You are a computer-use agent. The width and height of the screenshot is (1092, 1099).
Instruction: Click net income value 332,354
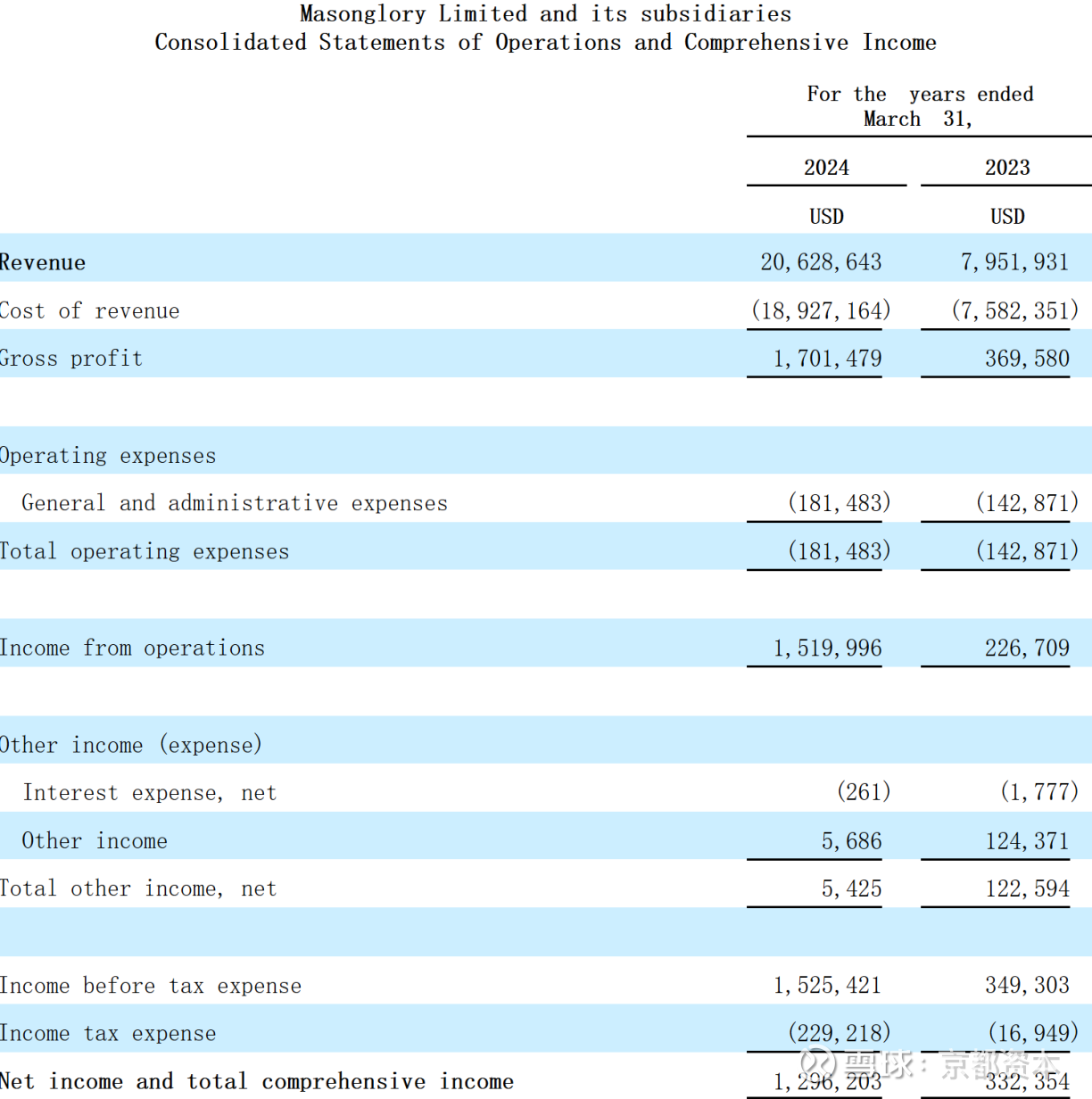click(1027, 1081)
